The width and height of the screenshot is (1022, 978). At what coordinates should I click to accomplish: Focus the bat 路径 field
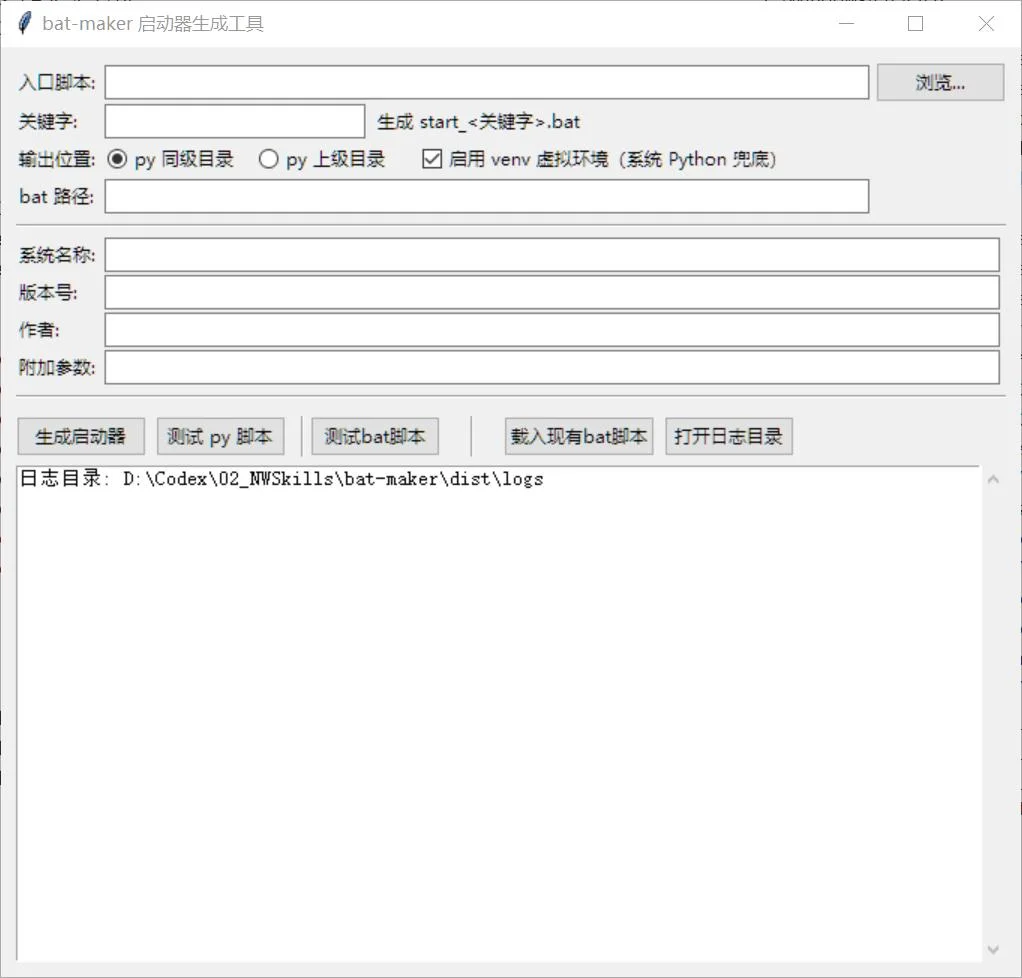[x=487, y=196]
